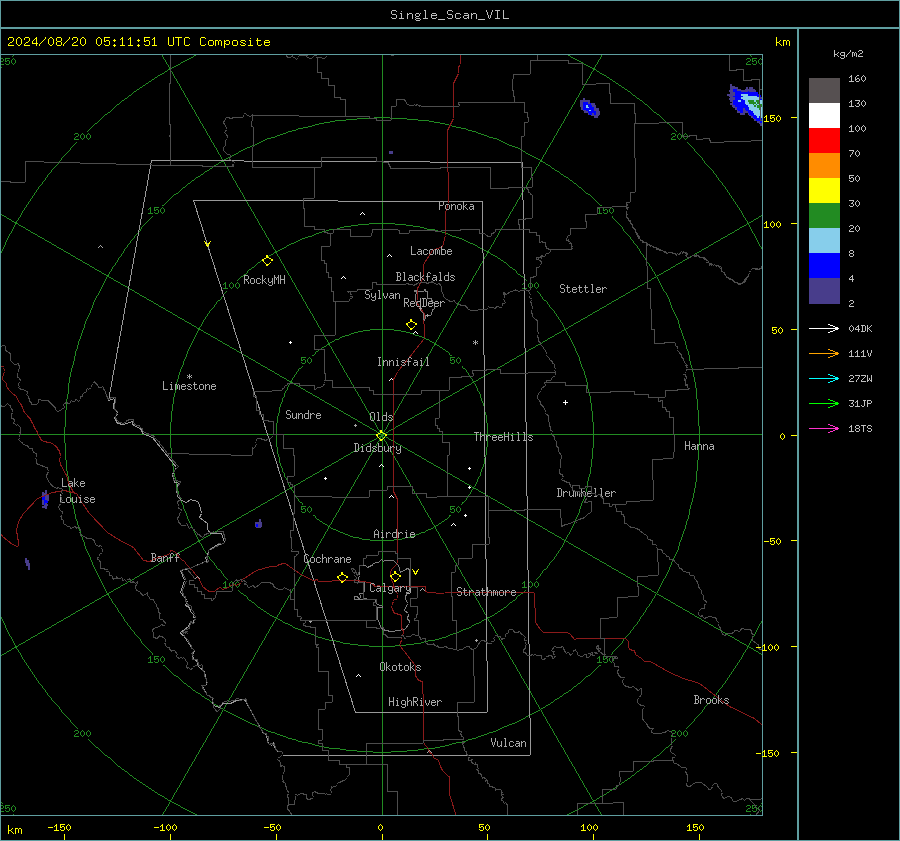900x841 pixels.
Task: Click the orange 111V arrow legend icon
Action: pyautogui.click(x=824, y=354)
